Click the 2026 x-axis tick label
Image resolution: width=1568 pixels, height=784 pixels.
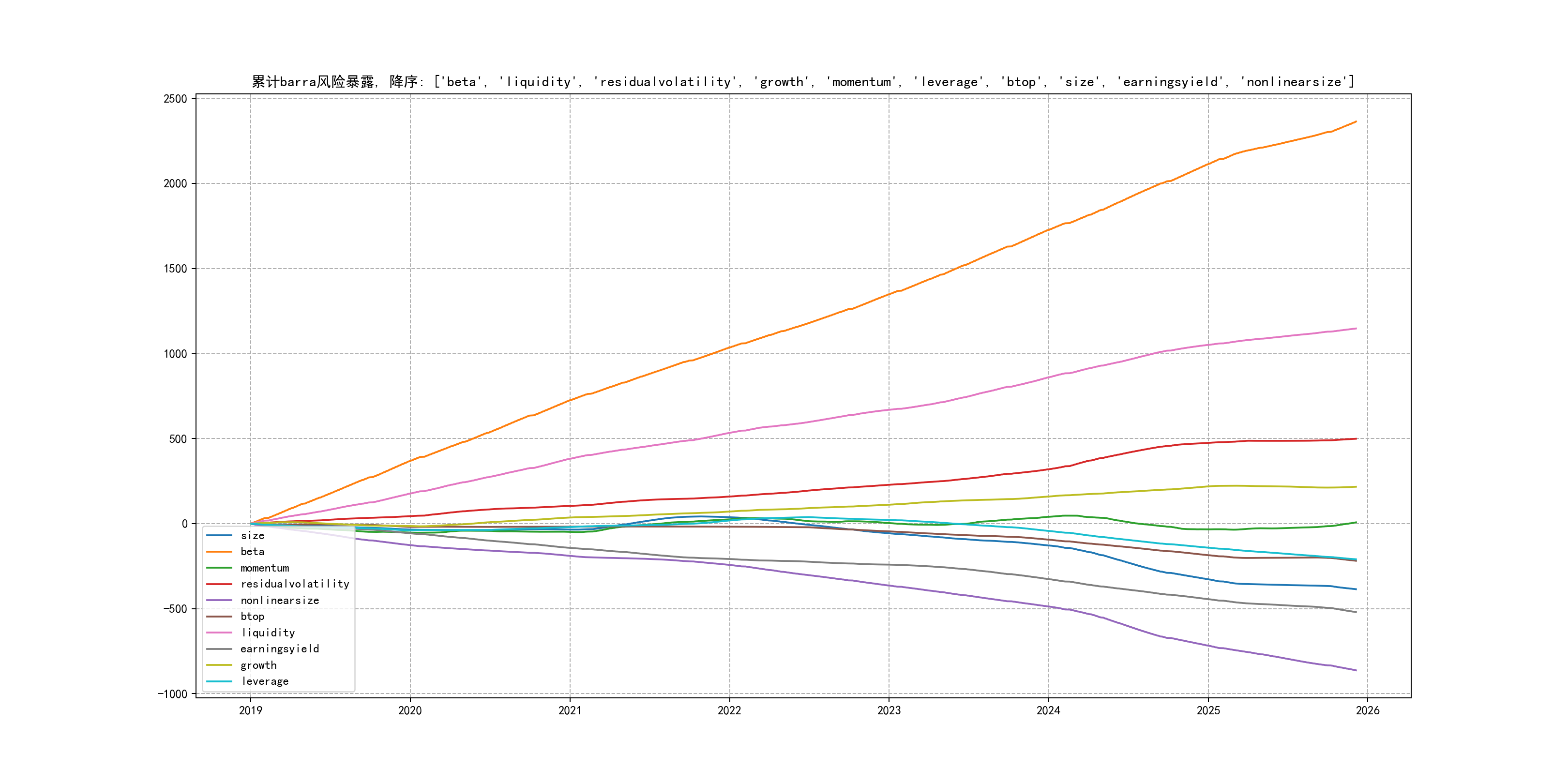(x=1367, y=710)
